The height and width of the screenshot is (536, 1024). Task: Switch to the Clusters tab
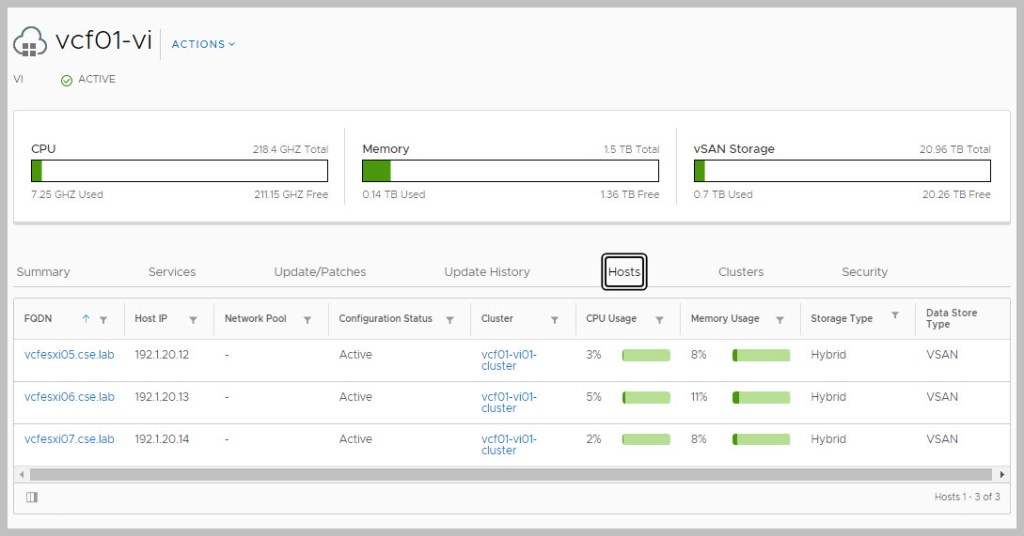click(740, 272)
